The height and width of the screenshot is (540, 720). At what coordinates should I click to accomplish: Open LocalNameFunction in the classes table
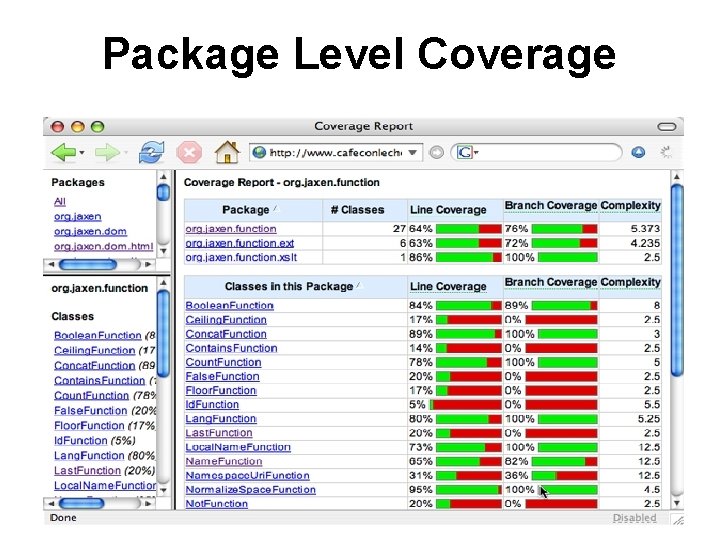pos(238,447)
